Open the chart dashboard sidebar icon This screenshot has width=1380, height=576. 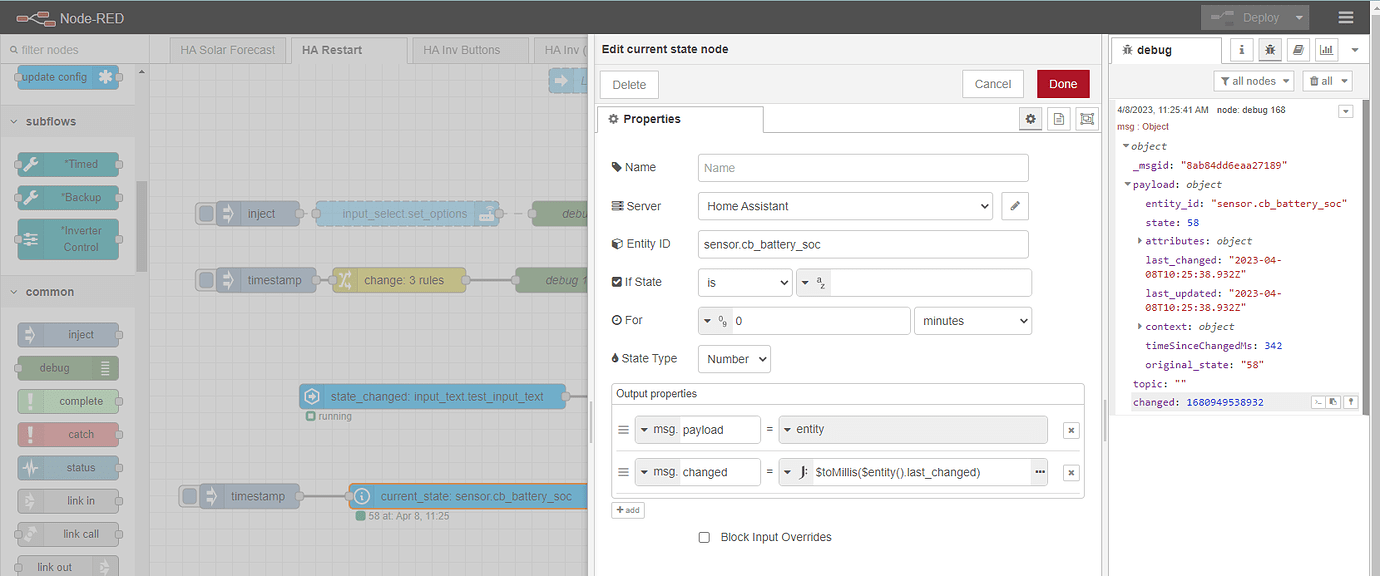1326,49
